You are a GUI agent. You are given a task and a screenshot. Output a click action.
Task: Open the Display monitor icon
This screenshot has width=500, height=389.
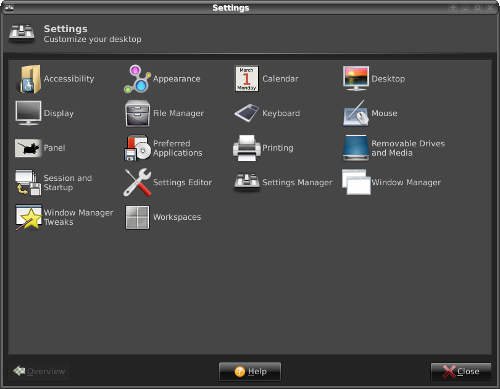(28, 113)
